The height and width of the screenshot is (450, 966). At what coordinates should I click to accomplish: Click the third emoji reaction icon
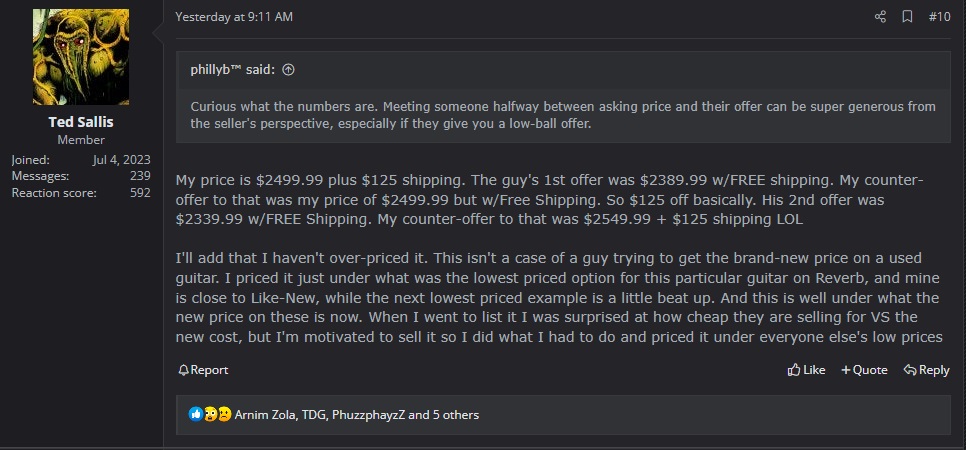pyautogui.click(x=224, y=414)
